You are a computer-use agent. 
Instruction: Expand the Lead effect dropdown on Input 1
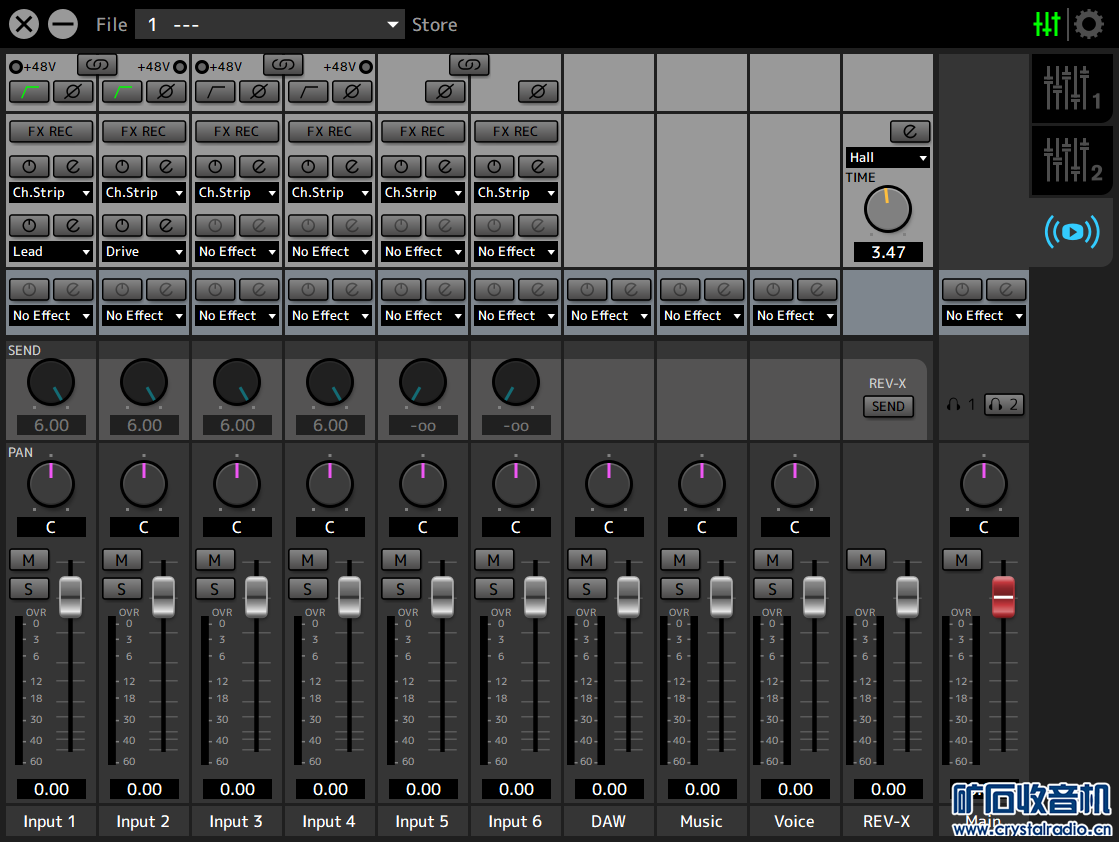(x=51, y=252)
